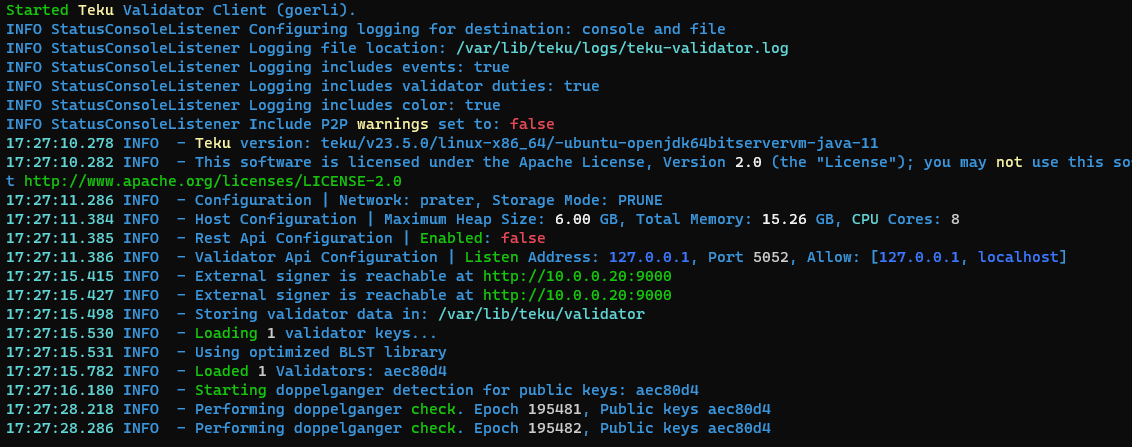This screenshot has height=447, width=1132.
Task: Click external signer URL on 17:27:15.427 line
Action: (577, 295)
